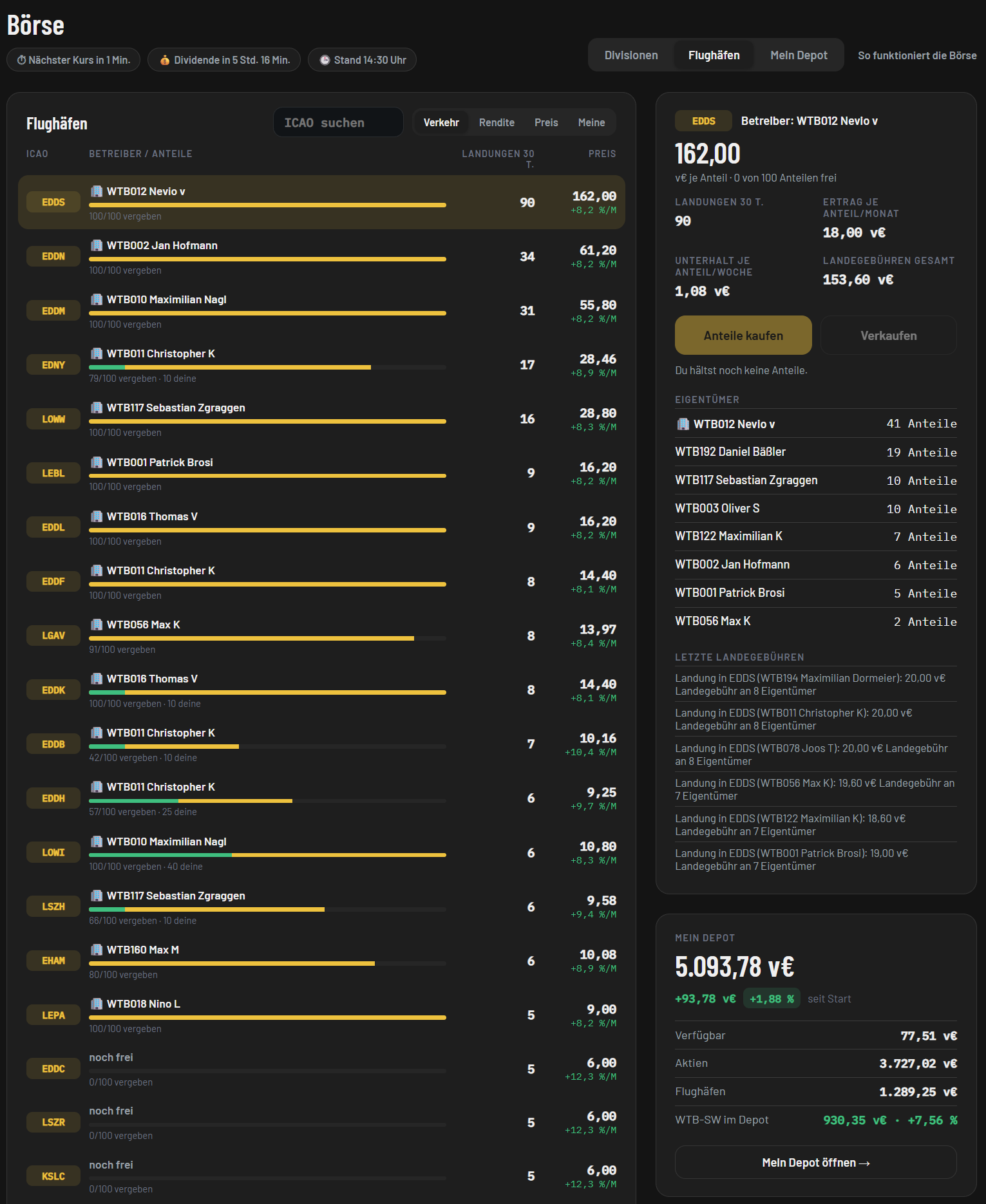Viewport: 986px width, 1204px height.
Task: Click building icon beside WTB018 Nino L
Action: 97,1004
